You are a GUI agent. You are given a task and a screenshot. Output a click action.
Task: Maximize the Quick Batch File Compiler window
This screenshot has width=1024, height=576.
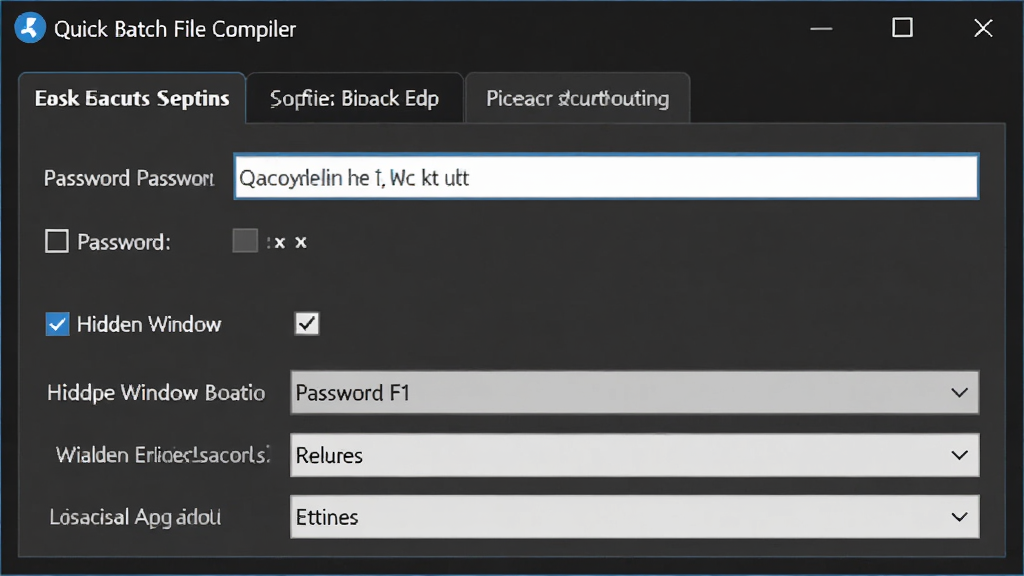[903, 28]
